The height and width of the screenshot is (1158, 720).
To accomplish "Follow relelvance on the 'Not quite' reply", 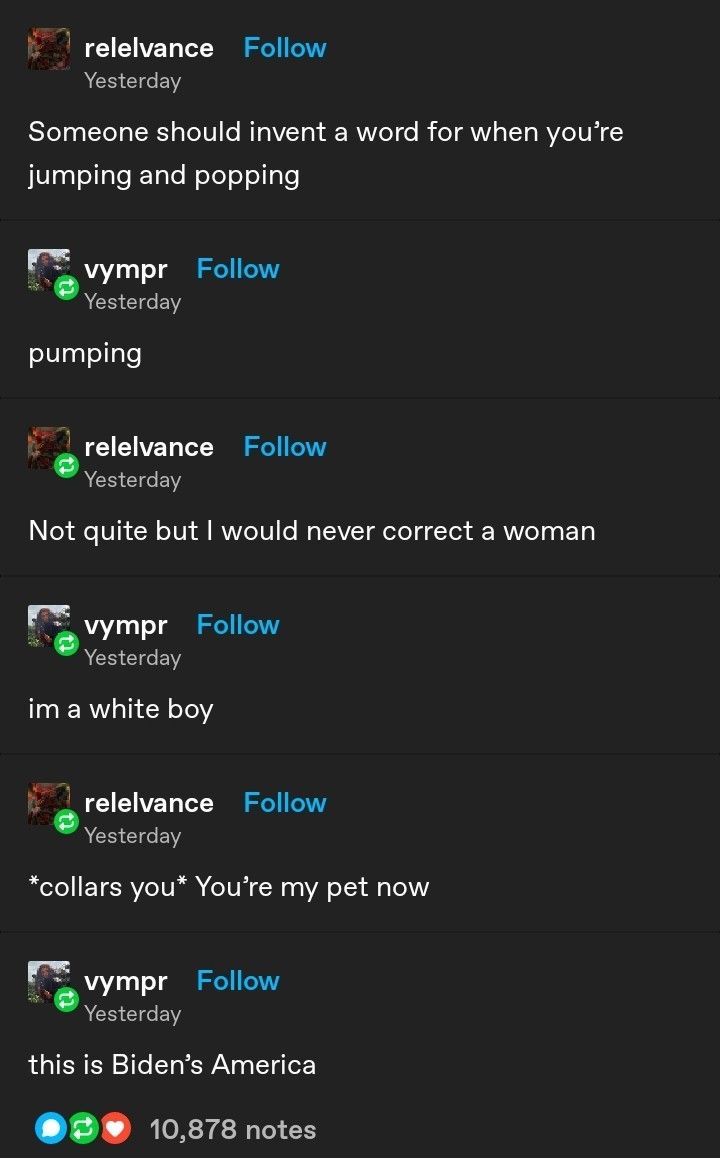I will tap(285, 447).
